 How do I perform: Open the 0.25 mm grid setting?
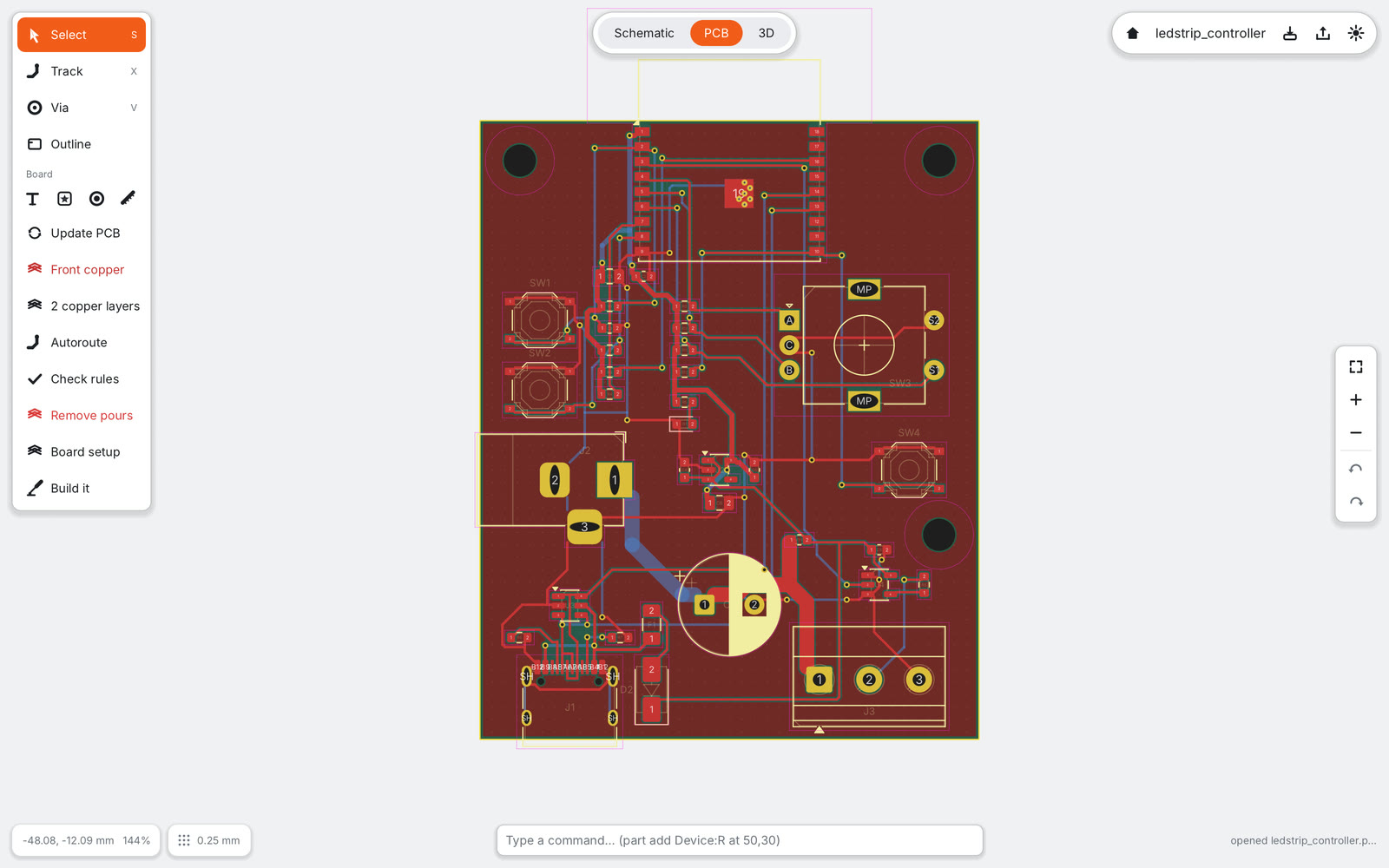[209, 840]
